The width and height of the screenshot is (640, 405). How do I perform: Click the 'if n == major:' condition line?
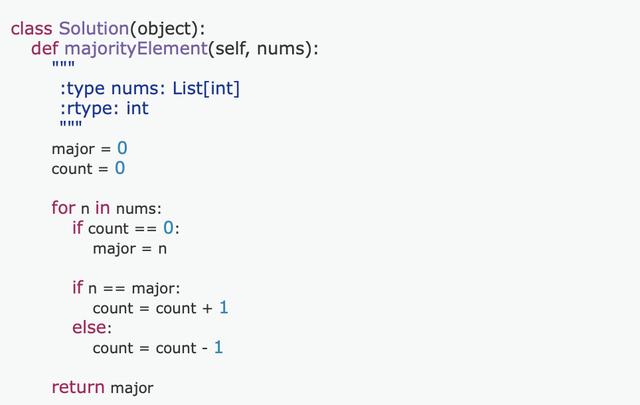pos(125,288)
